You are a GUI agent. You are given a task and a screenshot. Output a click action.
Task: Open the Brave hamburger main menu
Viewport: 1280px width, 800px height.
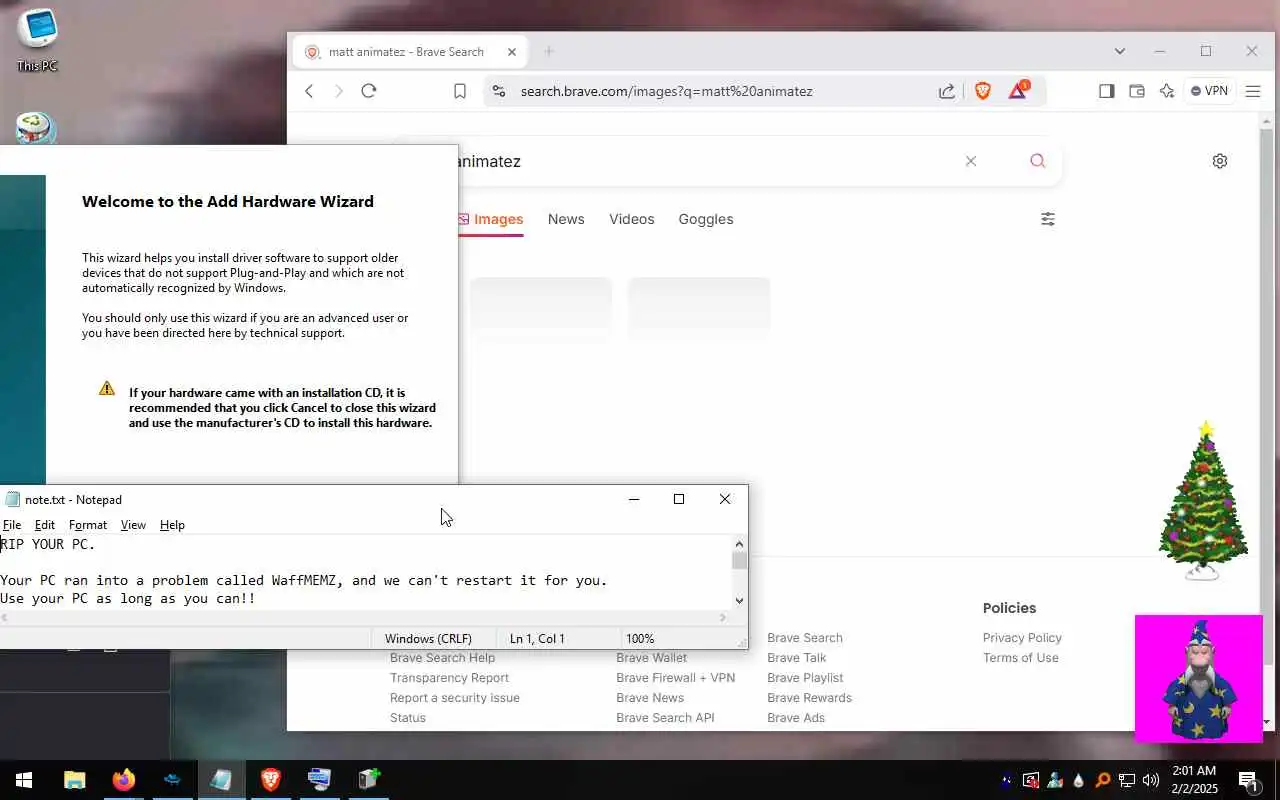[1253, 91]
